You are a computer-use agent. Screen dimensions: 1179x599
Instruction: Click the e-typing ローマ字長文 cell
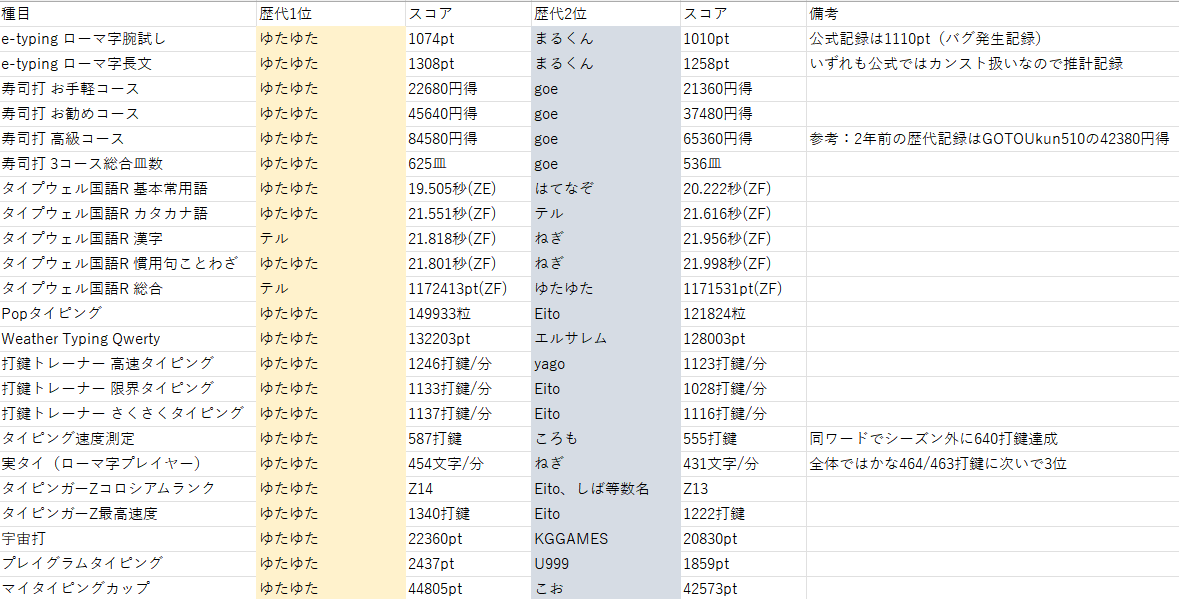128,64
